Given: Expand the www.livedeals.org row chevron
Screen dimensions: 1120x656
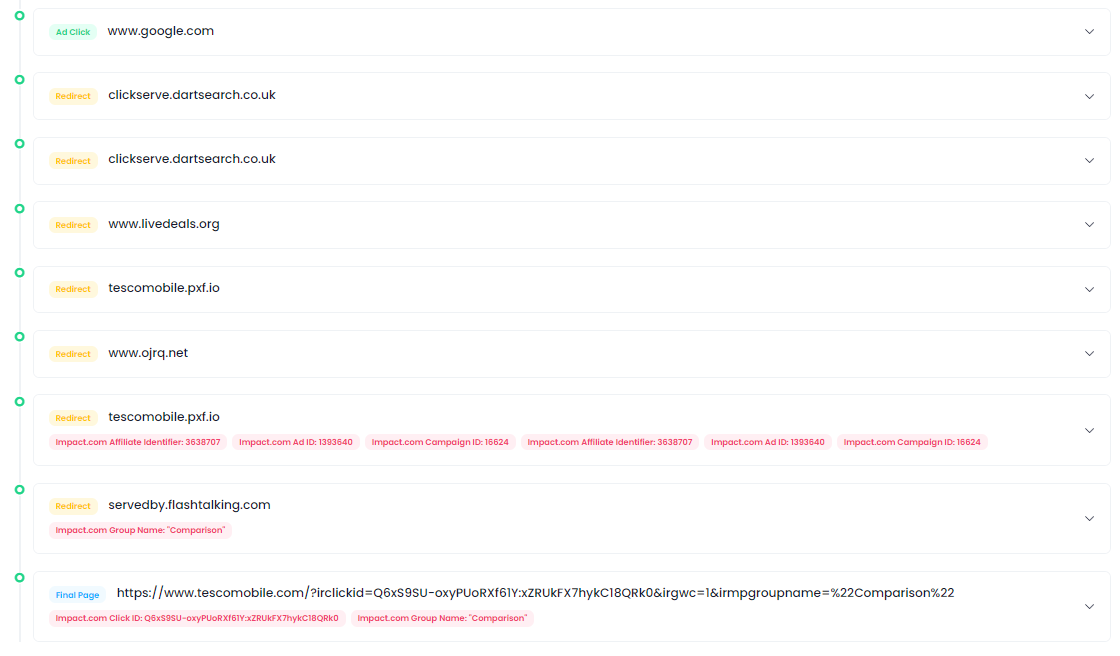Looking at the screenshot, I should click(1089, 224).
